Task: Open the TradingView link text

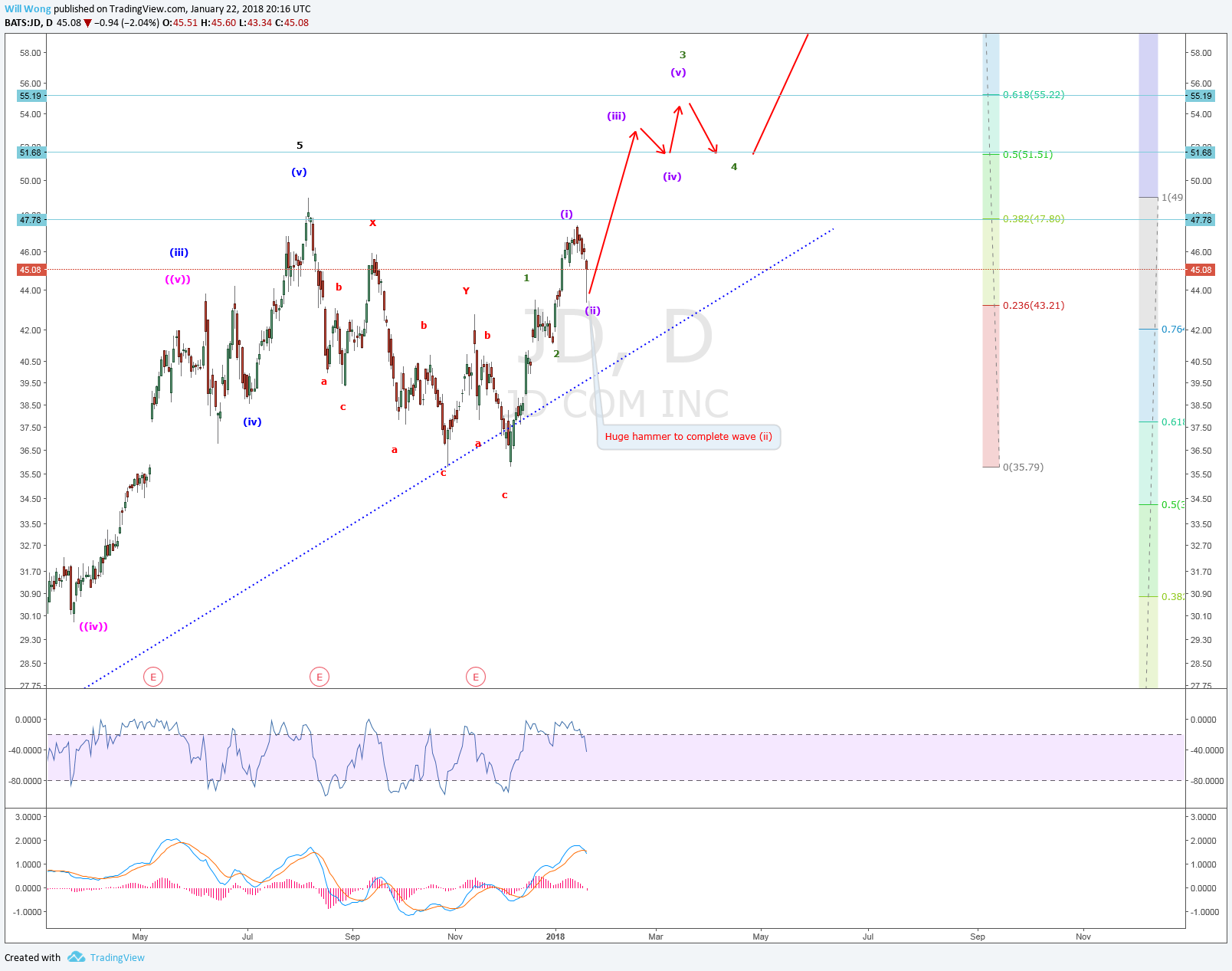Action: [x=117, y=957]
